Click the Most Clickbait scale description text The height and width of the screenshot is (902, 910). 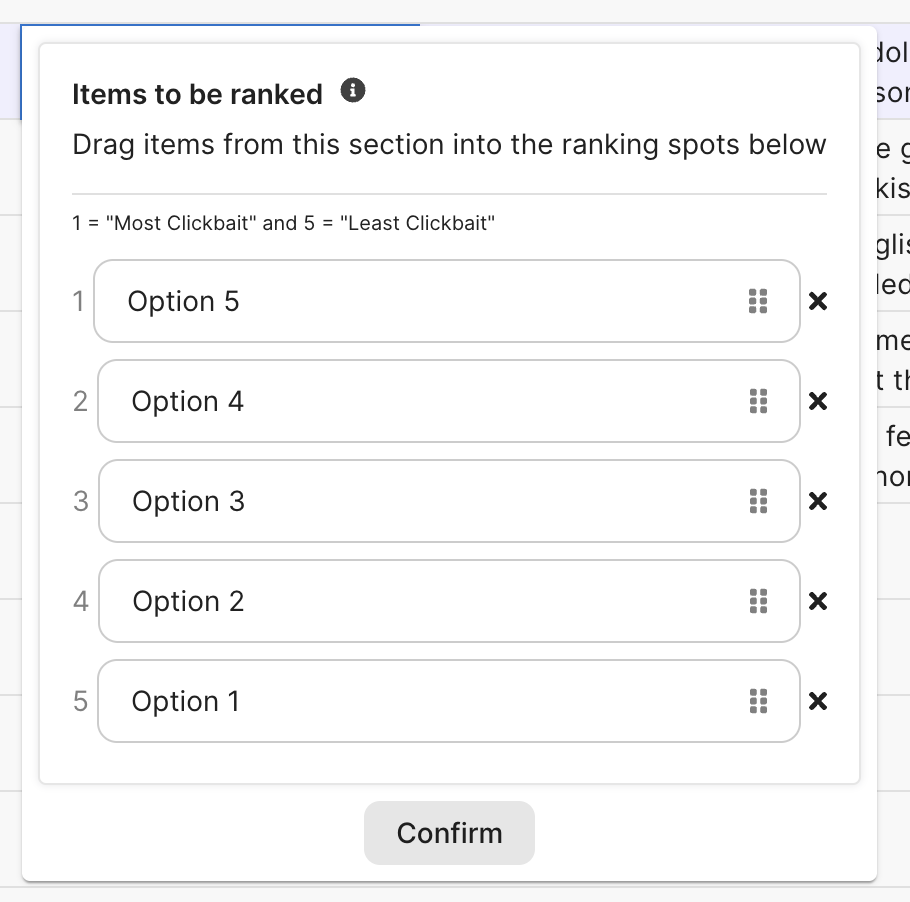(283, 223)
